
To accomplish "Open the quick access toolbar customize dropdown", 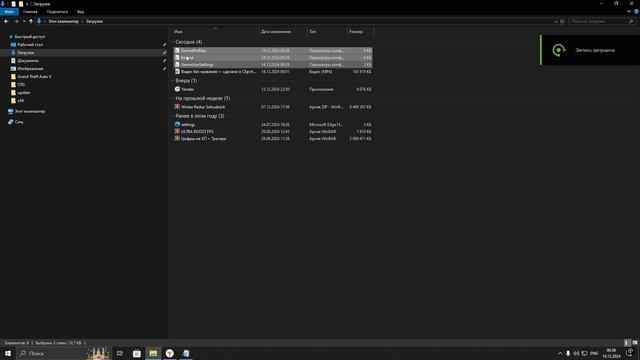I will coord(27,4).
